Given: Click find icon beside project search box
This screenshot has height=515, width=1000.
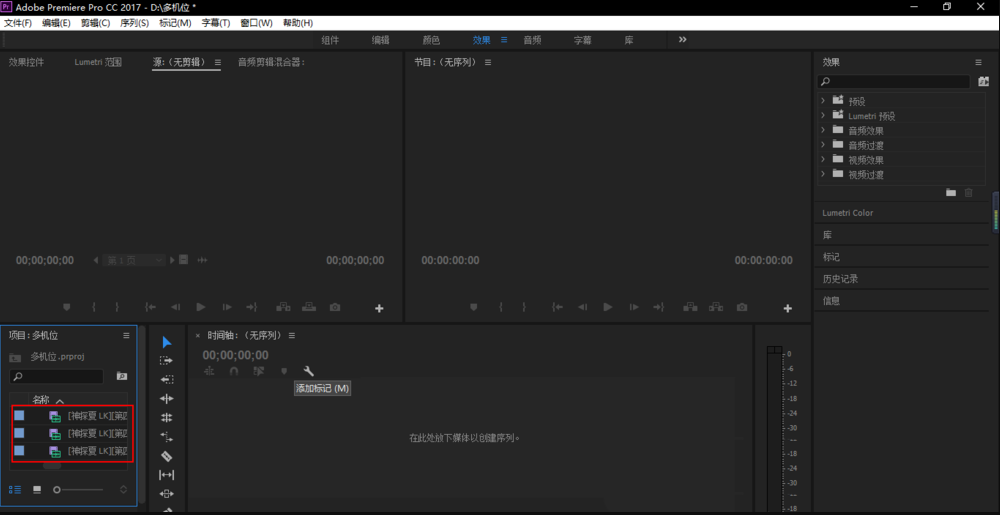Looking at the screenshot, I should pyautogui.click(x=122, y=376).
